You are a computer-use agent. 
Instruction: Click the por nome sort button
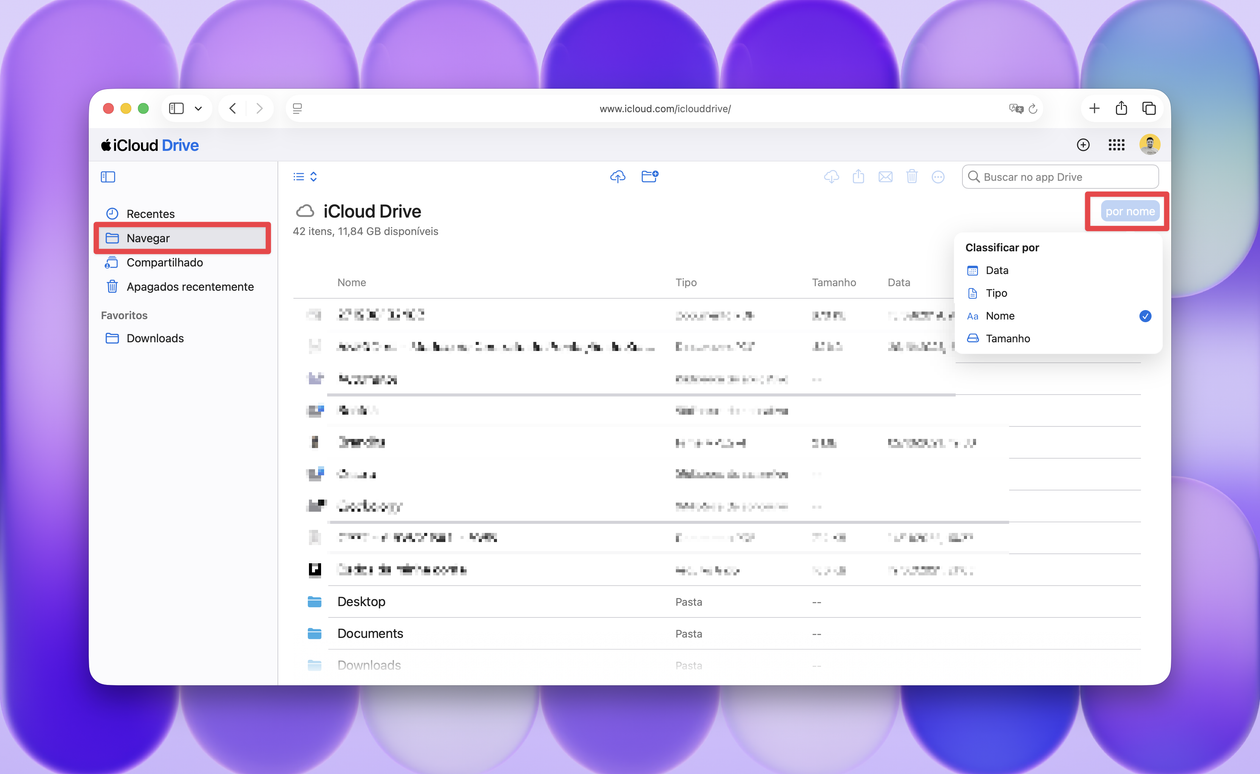(x=1129, y=211)
